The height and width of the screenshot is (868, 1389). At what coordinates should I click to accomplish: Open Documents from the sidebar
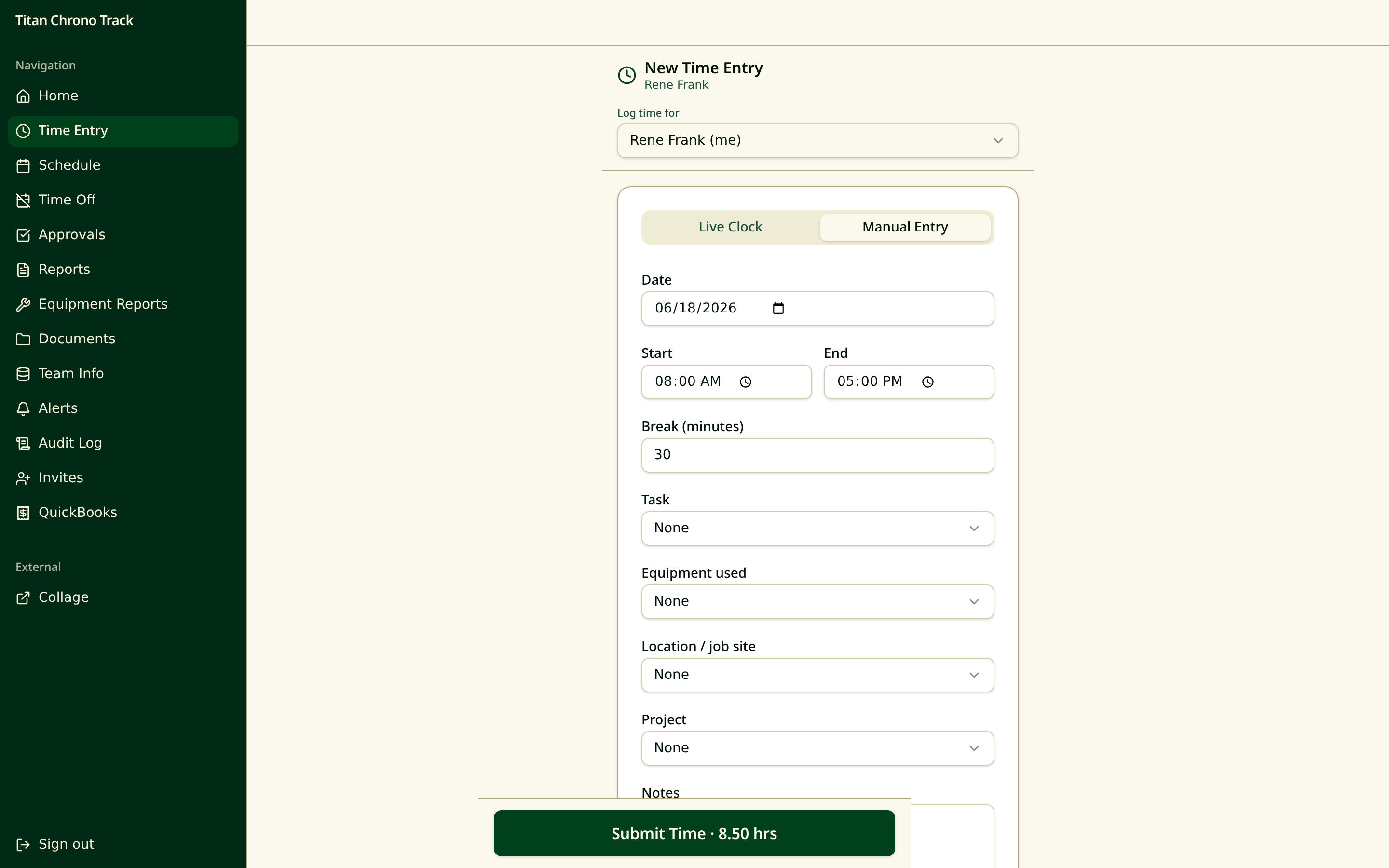tap(123, 339)
